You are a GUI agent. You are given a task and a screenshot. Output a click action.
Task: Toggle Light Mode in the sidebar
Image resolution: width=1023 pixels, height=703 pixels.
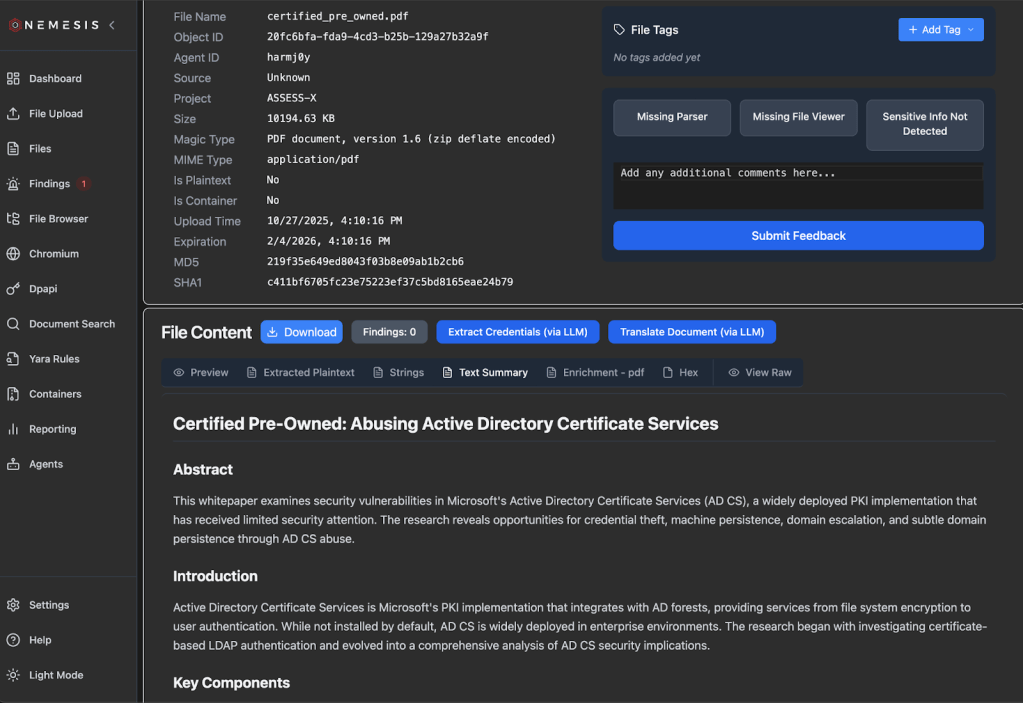[13, 675]
